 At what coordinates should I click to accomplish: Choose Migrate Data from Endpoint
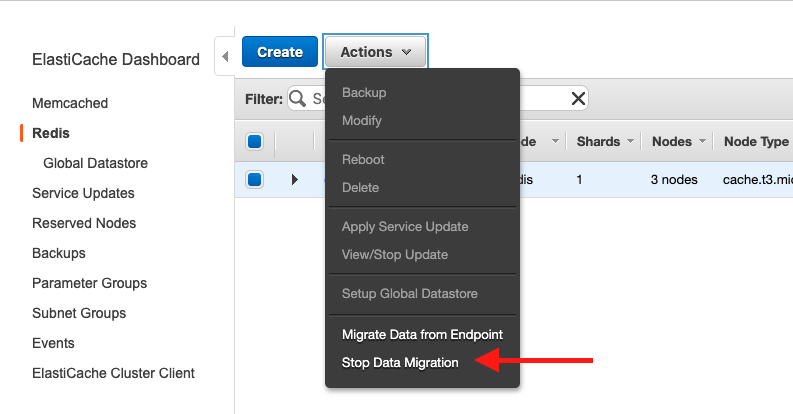(422, 335)
